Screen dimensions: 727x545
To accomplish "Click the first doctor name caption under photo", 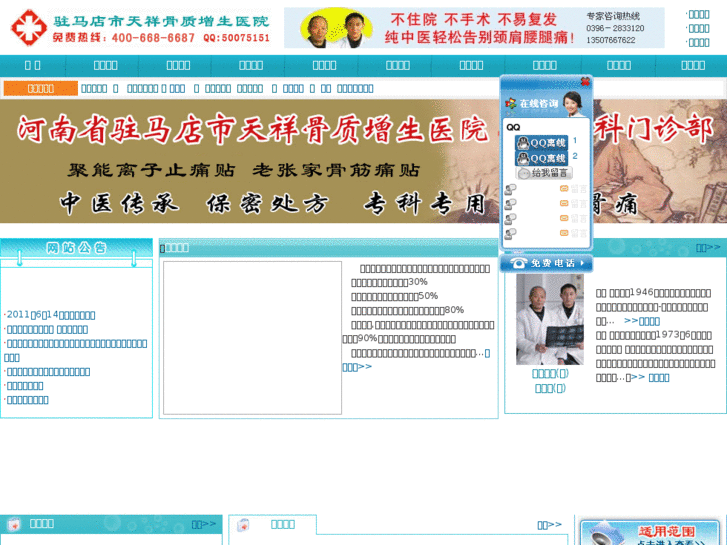I will pos(550,373).
